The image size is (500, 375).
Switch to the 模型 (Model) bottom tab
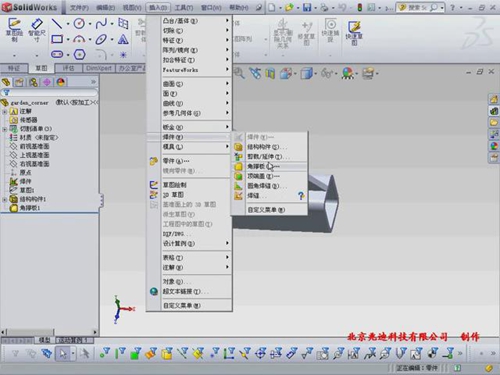tap(45, 340)
